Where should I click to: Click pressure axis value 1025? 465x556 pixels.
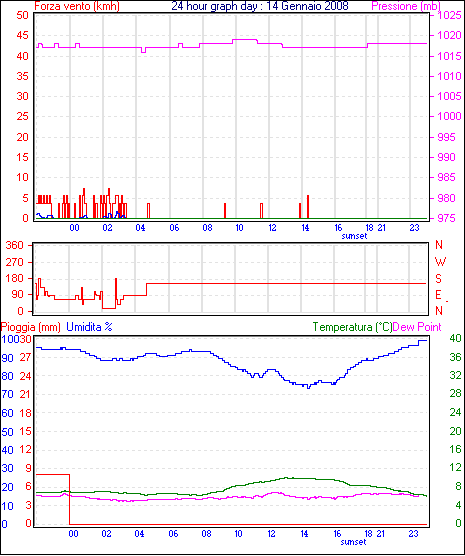(x=449, y=15)
